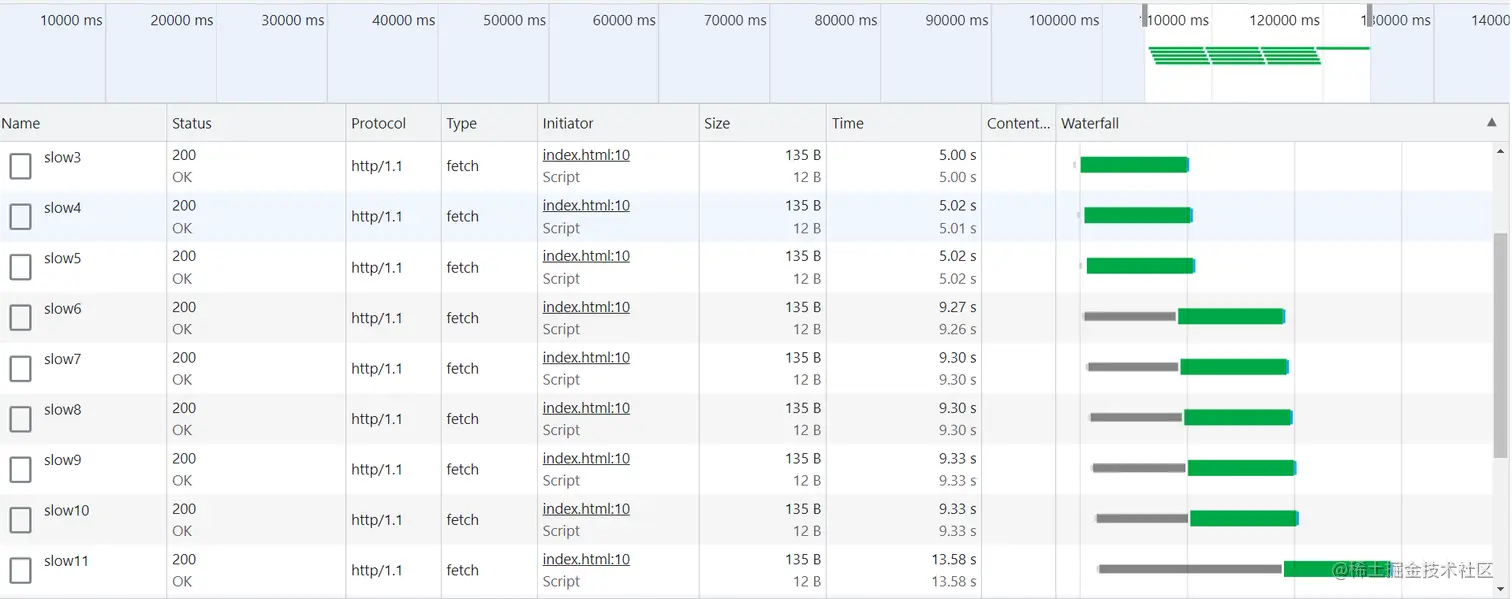Select the slow5 request file icon
1512x599 pixels.
(x=20, y=267)
